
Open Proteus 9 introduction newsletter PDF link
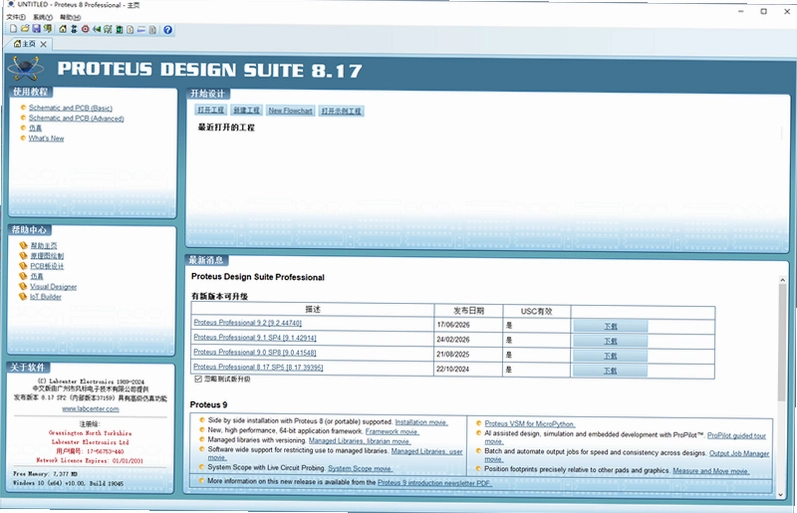point(435,483)
